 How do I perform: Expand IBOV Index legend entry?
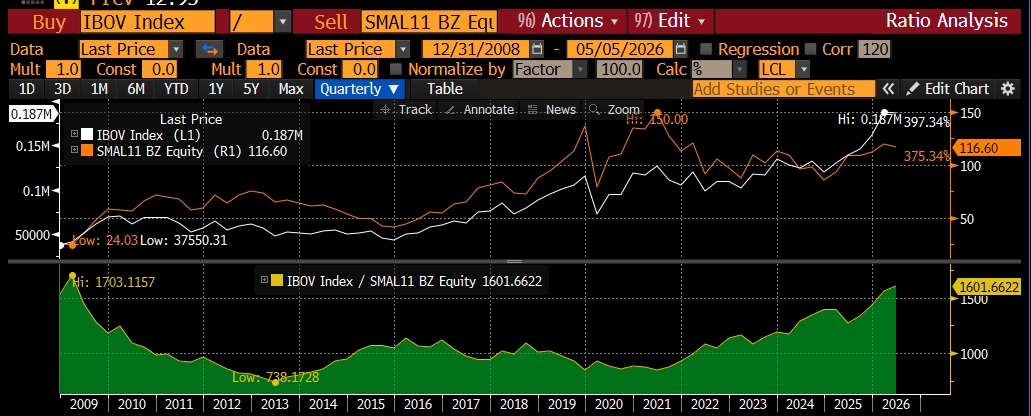point(74,135)
